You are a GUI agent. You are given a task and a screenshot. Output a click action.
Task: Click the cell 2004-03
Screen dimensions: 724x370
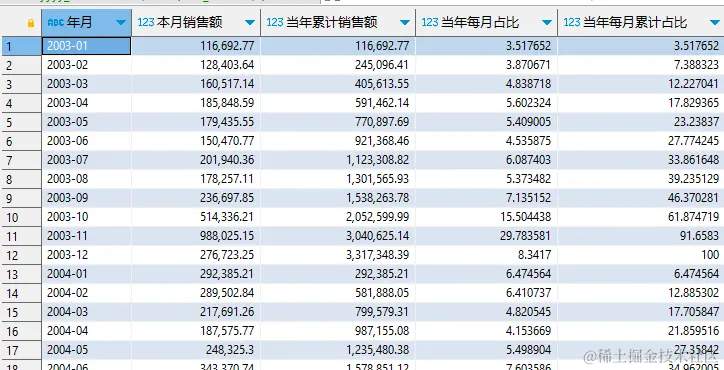point(86,312)
